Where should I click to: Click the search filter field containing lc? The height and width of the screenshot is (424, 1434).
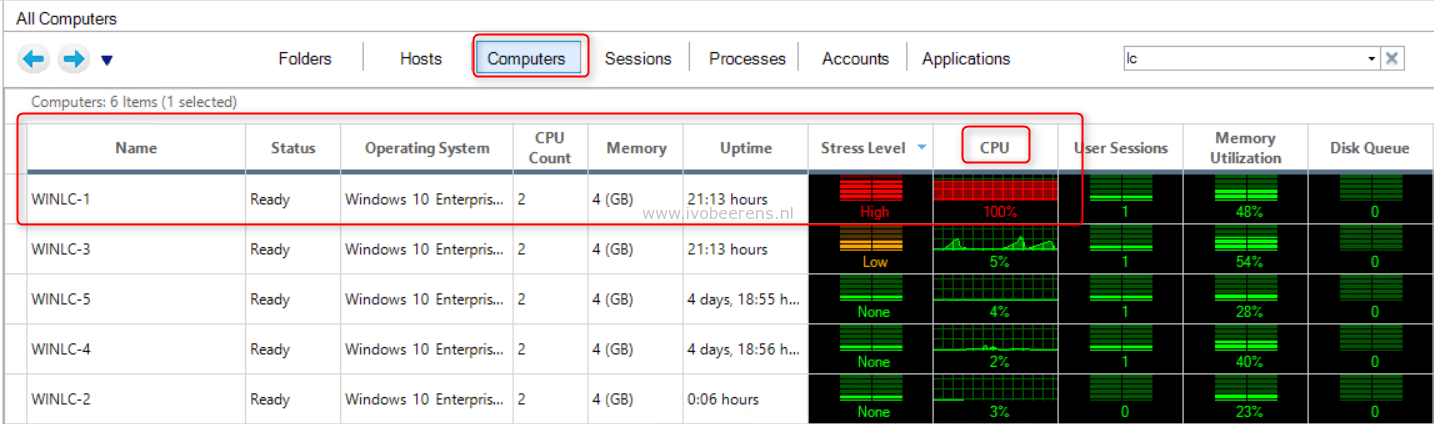(x=1244, y=58)
